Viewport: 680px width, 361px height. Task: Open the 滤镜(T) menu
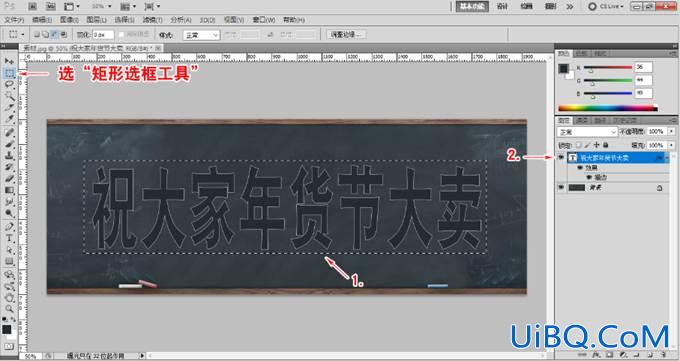pos(152,20)
